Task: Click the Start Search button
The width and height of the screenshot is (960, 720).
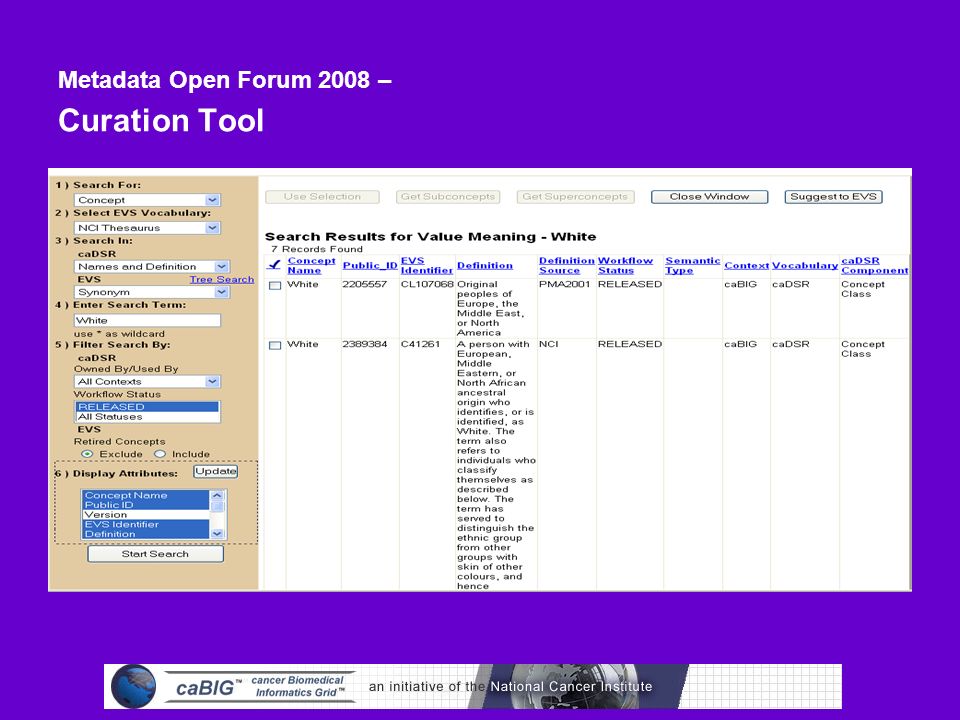Action: click(x=156, y=553)
